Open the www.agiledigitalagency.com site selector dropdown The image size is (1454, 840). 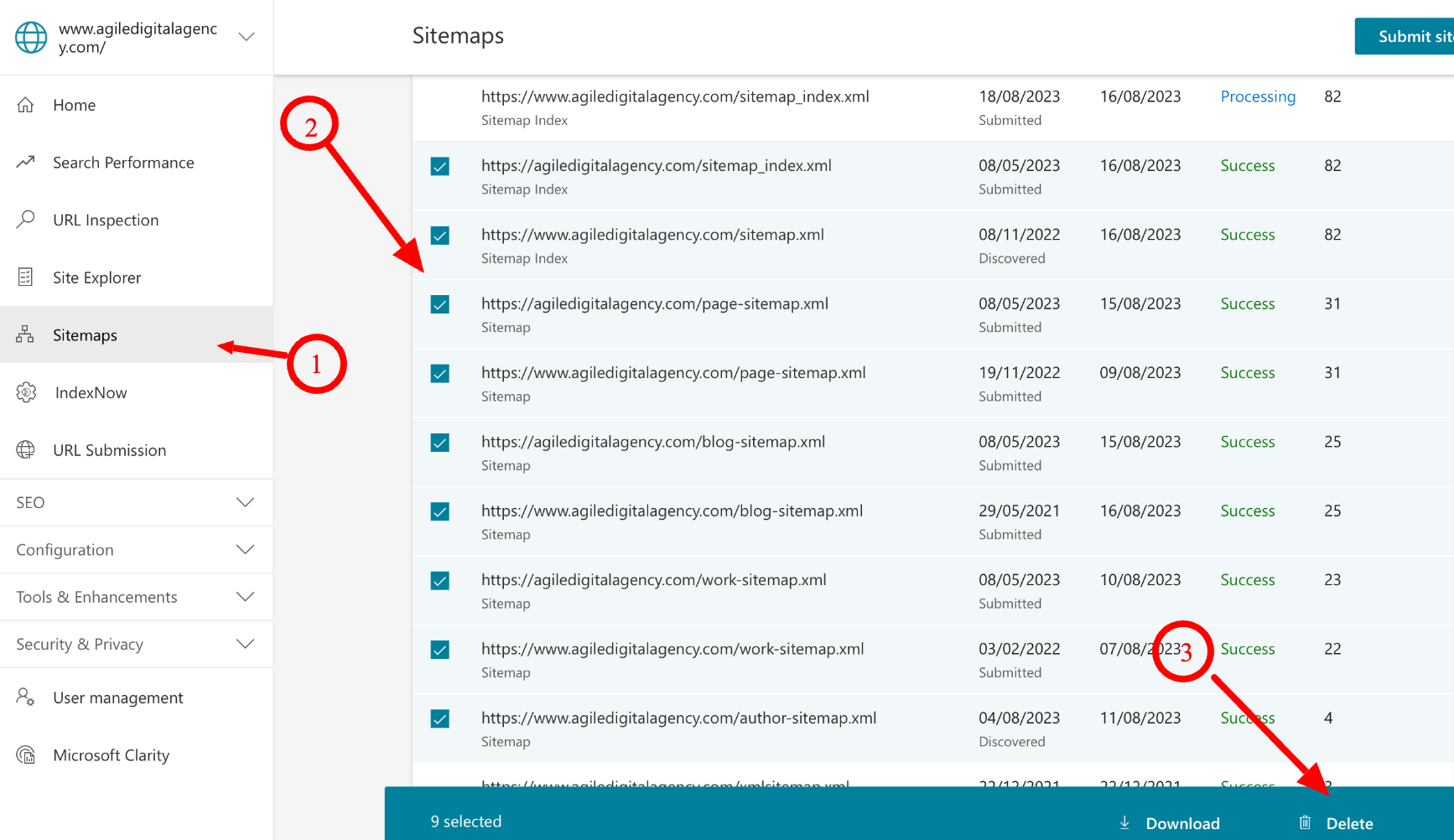[246, 37]
